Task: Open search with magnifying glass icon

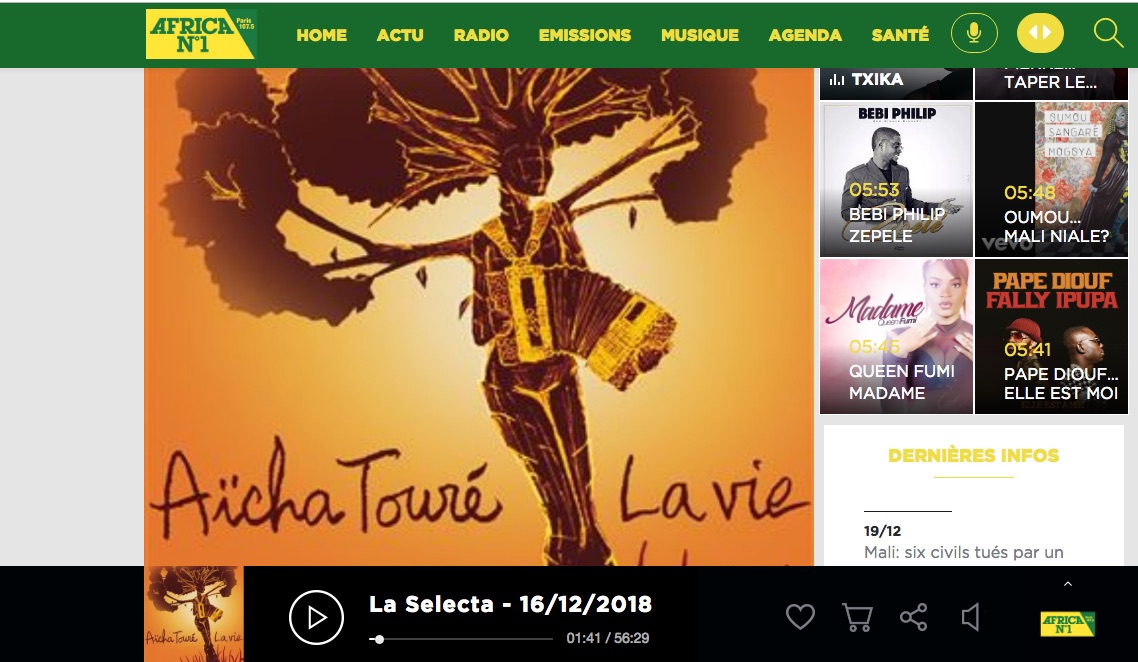Action: 1108,33
